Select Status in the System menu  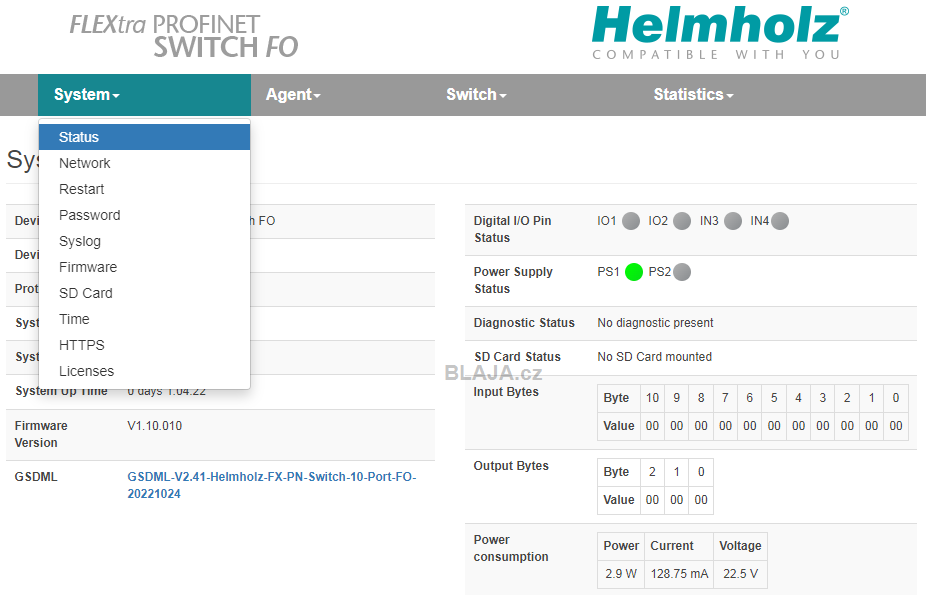(x=145, y=137)
